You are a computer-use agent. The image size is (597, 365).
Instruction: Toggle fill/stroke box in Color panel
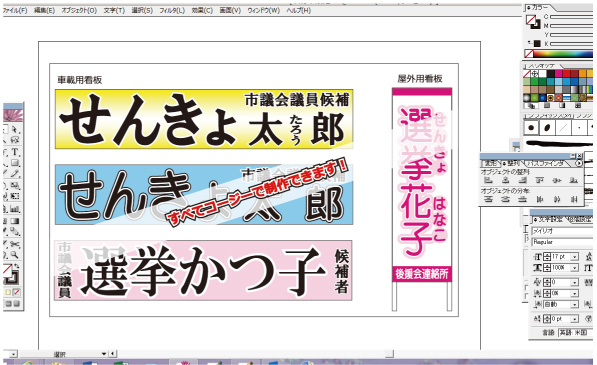coord(533,21)
